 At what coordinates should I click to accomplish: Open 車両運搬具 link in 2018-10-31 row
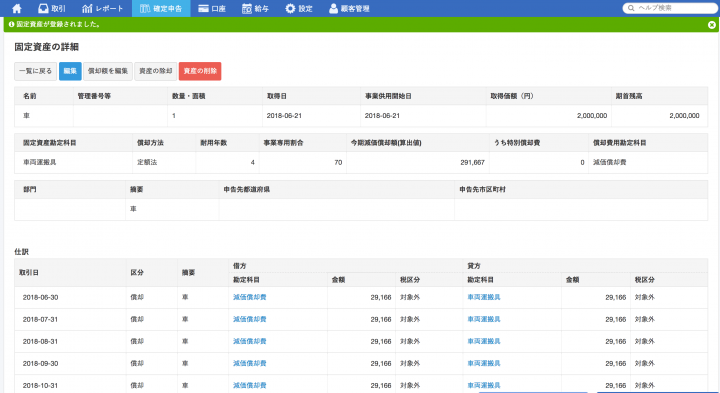[x=484, y=385]
